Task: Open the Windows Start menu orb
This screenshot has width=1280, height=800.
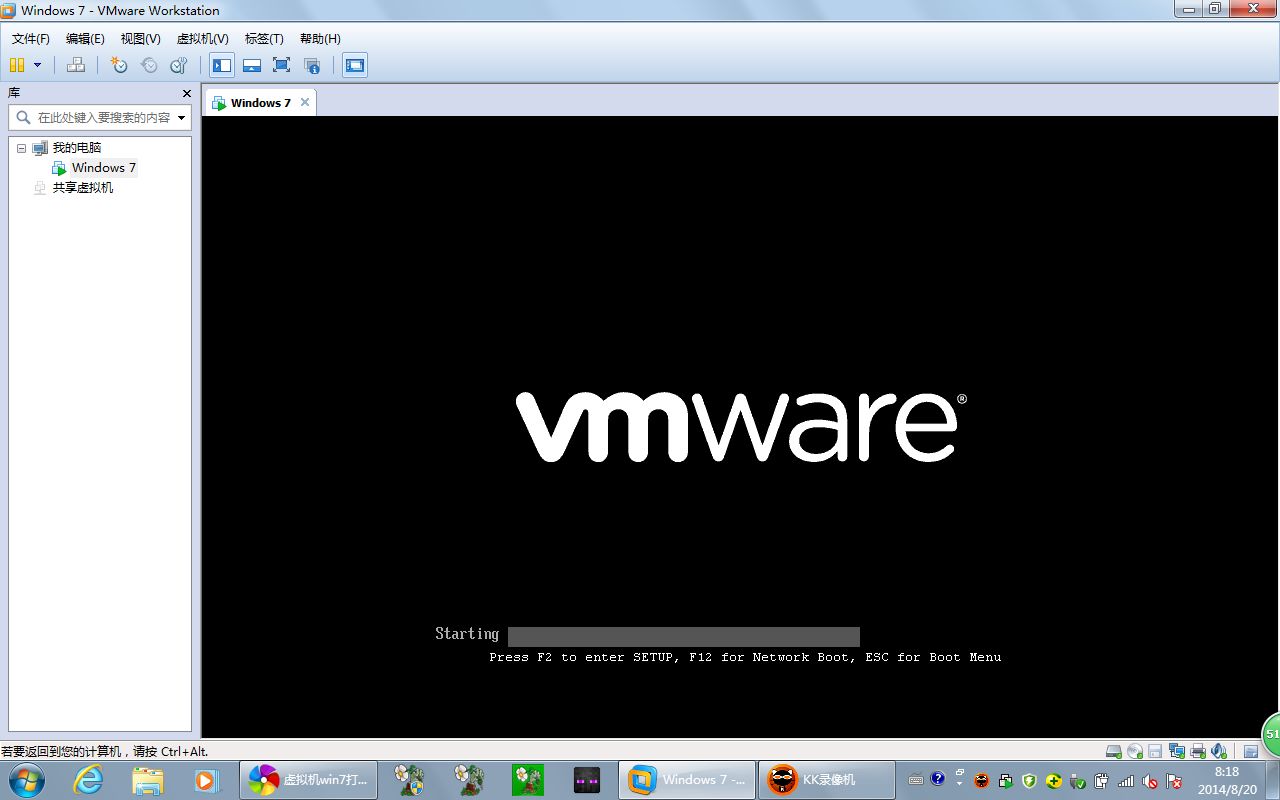Action: click(26, 780)
